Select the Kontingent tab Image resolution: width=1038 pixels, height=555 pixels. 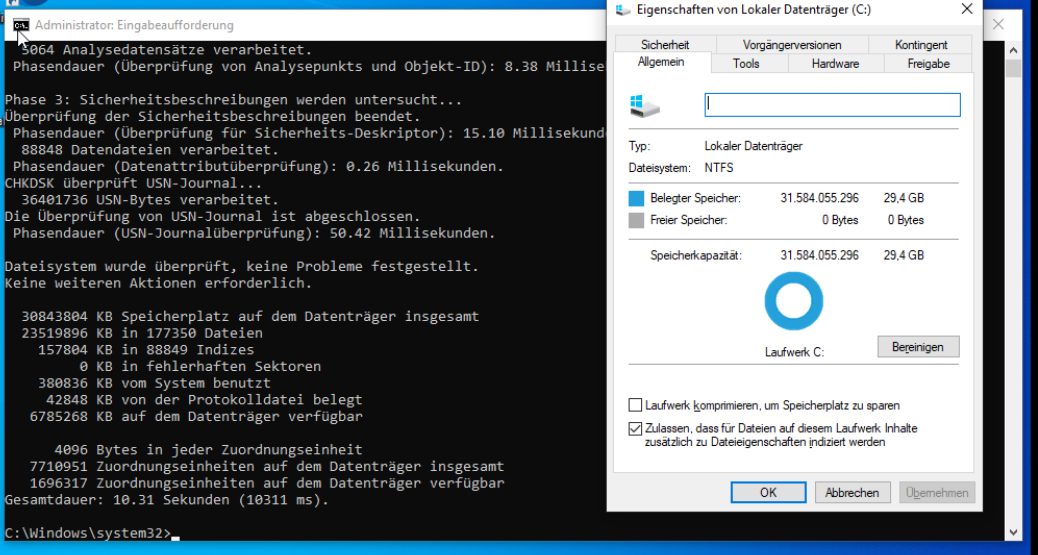point(921,45)
